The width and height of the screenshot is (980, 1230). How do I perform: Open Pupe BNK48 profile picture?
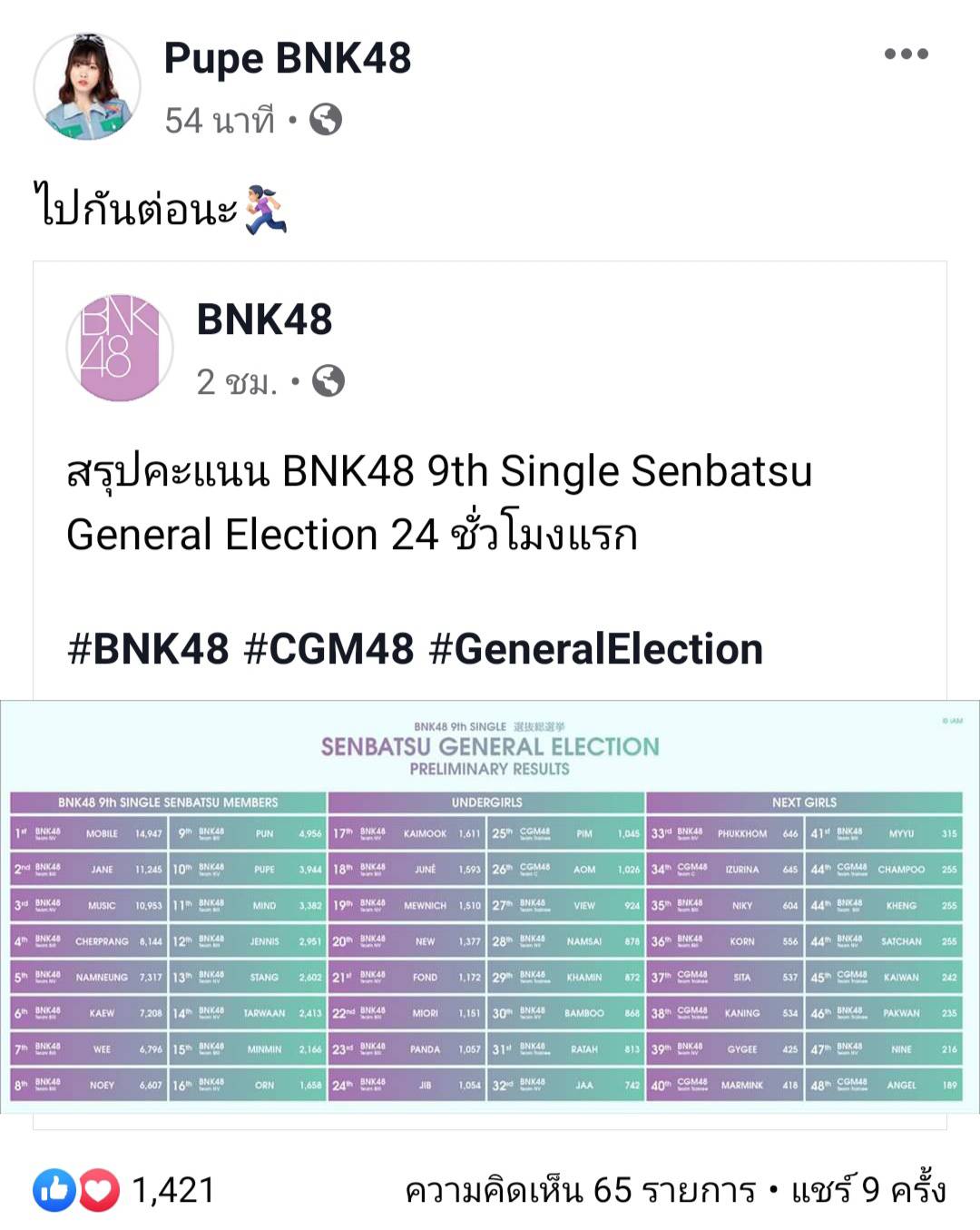pyautogui.click(x=87, y=87)
